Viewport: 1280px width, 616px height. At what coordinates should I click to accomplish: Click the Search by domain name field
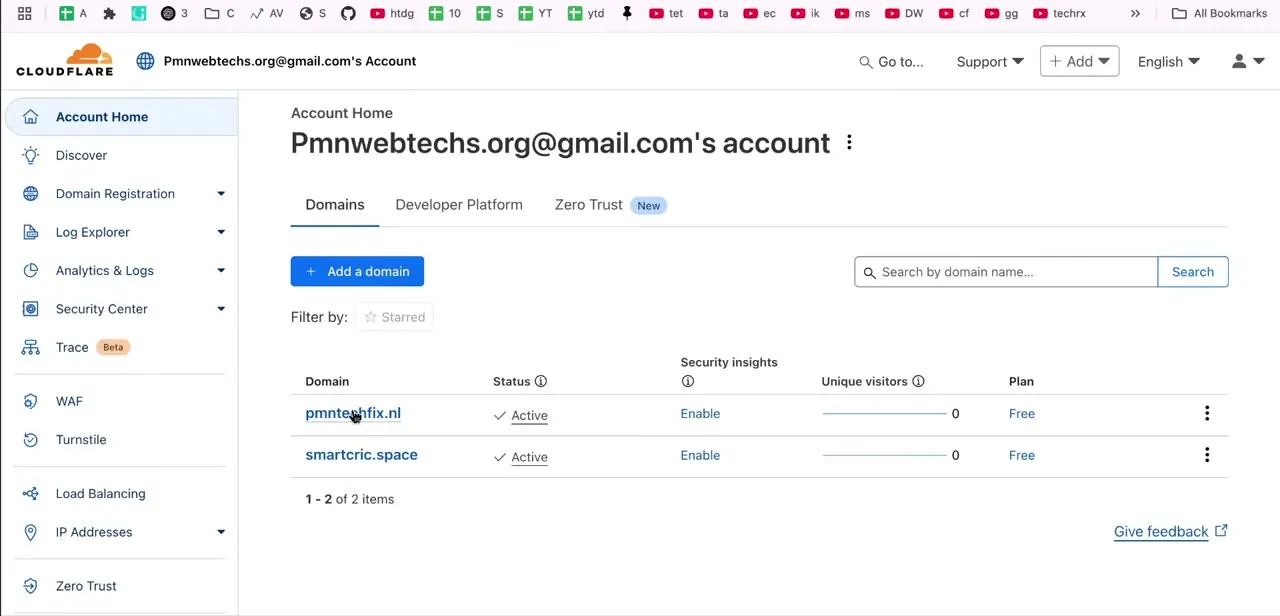(1006, 272)
